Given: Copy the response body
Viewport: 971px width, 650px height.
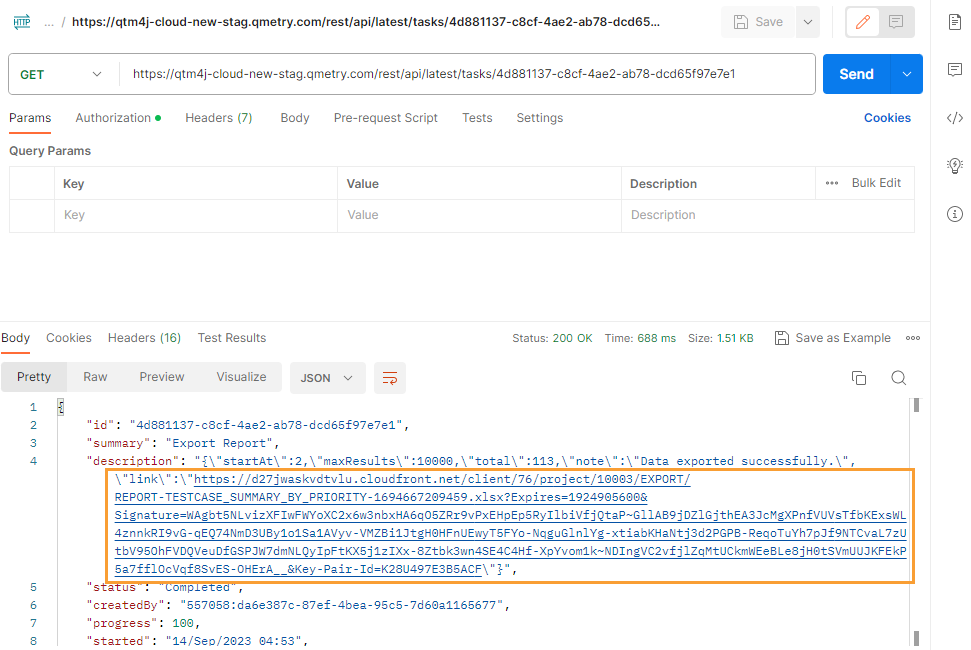Looking at the screenshot, I should click(859, 378).
